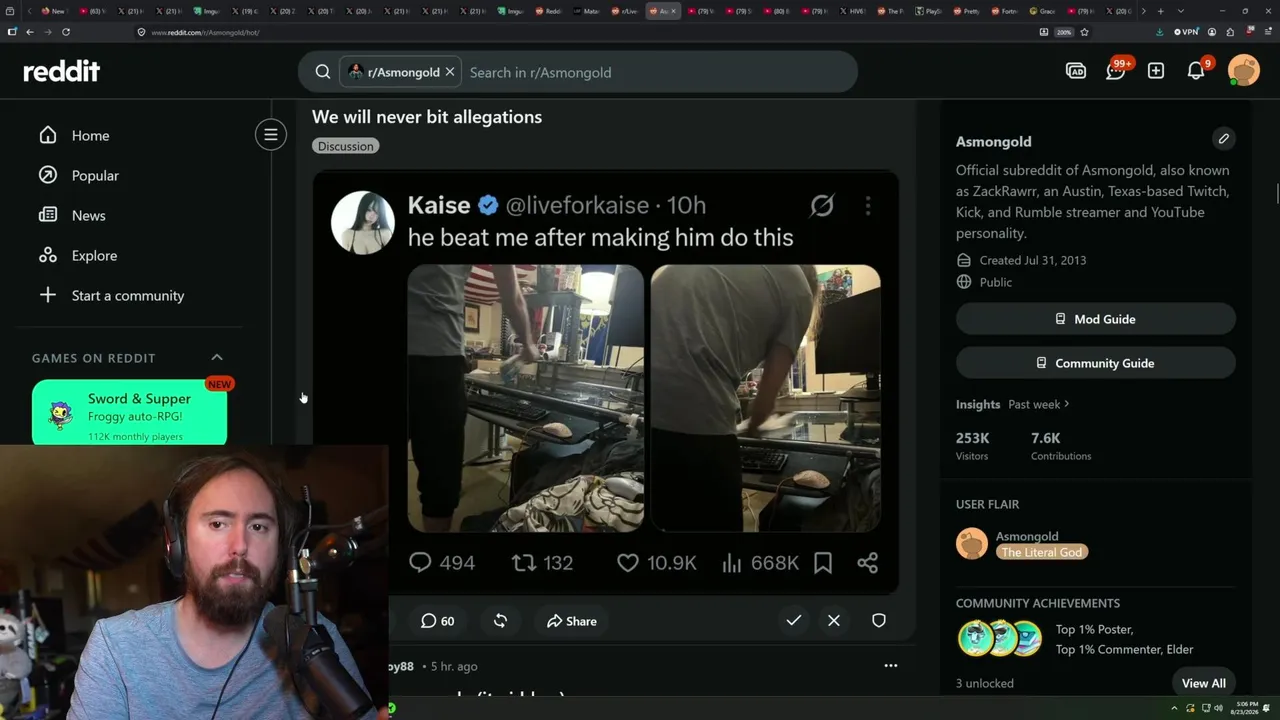Open post title We will never bit allegations
The image size is (1280, 720).
(427, 117)
